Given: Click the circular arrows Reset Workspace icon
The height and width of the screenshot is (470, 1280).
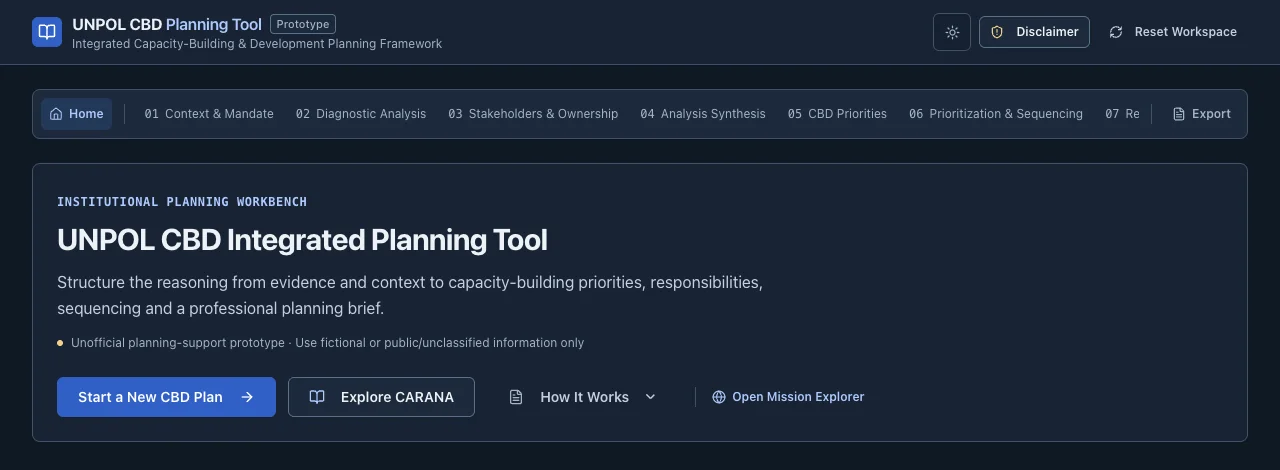Looking at the screenshot, I should (x=1116, y=32).
